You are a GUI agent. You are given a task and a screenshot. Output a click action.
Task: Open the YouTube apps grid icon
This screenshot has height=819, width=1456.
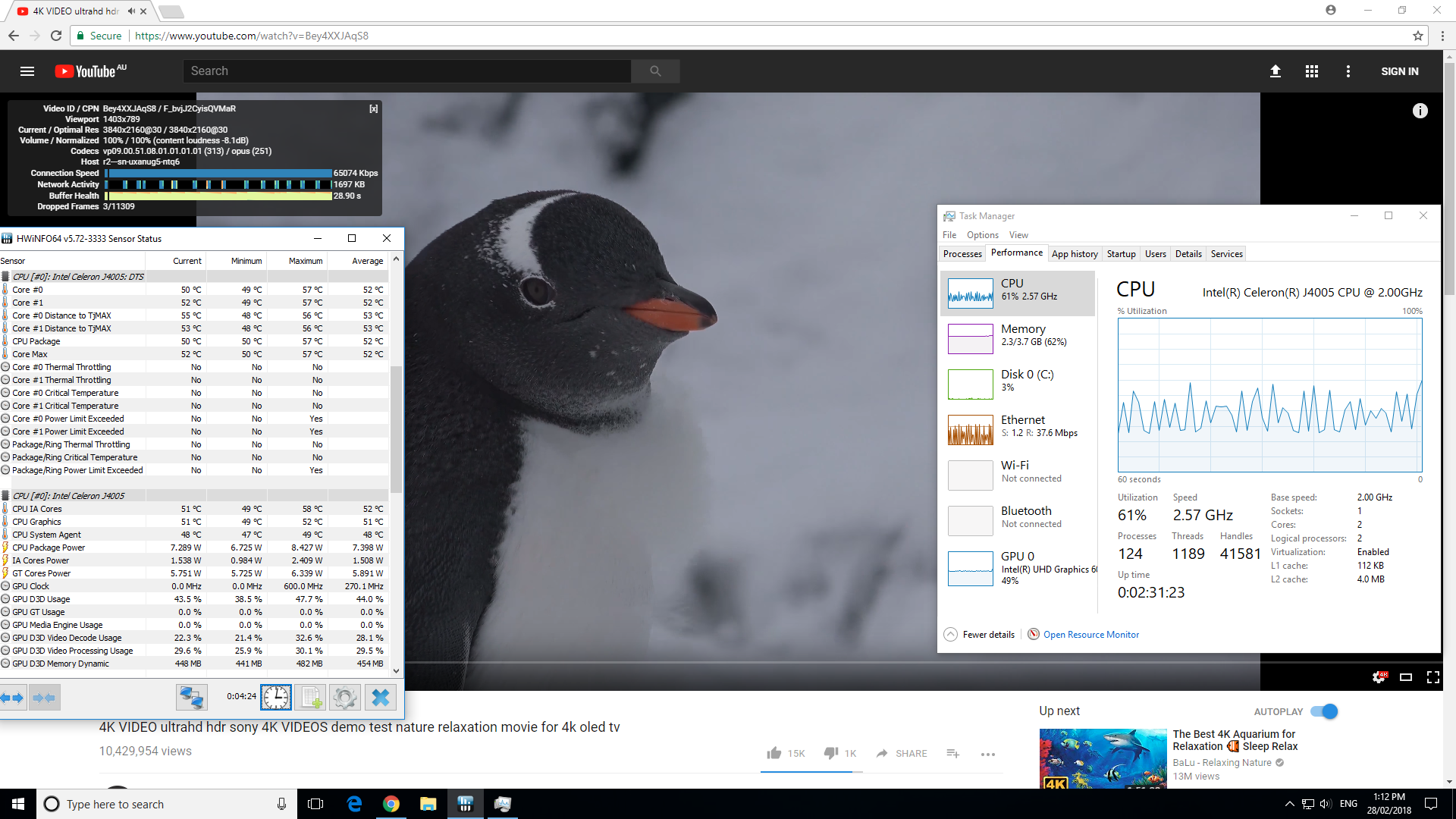1312,71
